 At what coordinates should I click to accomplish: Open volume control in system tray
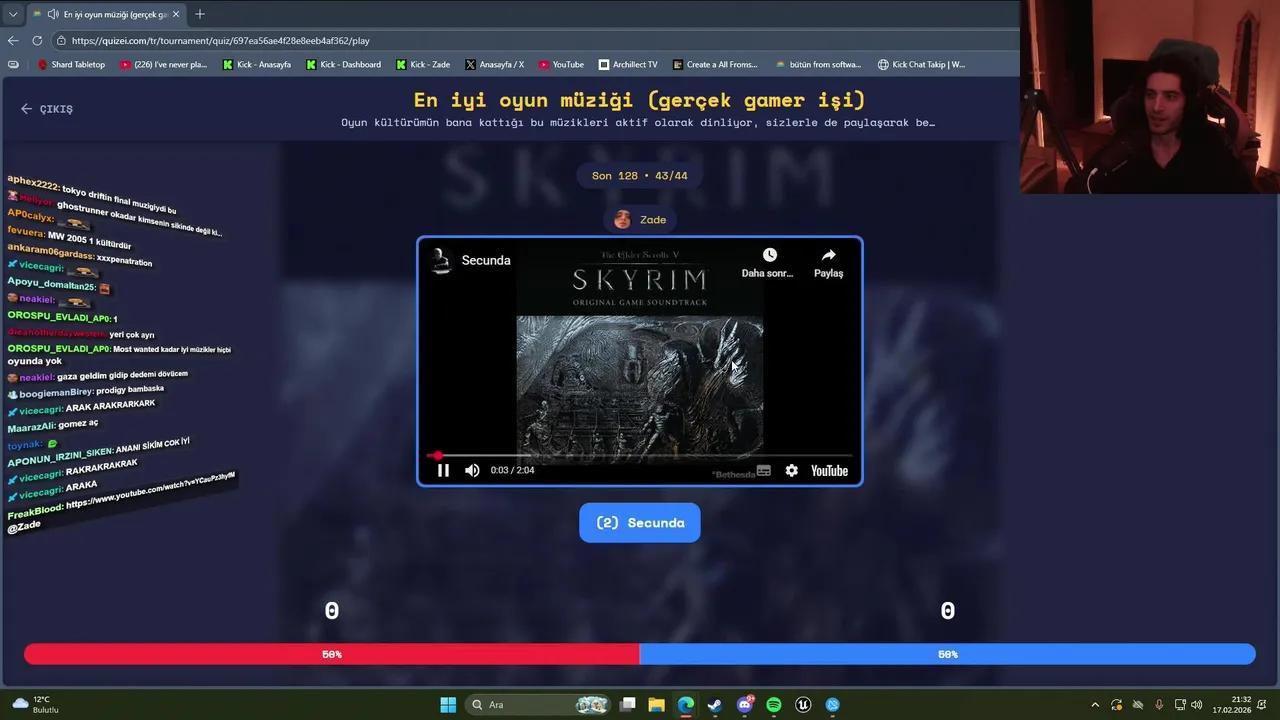[x=1197, y=705]
